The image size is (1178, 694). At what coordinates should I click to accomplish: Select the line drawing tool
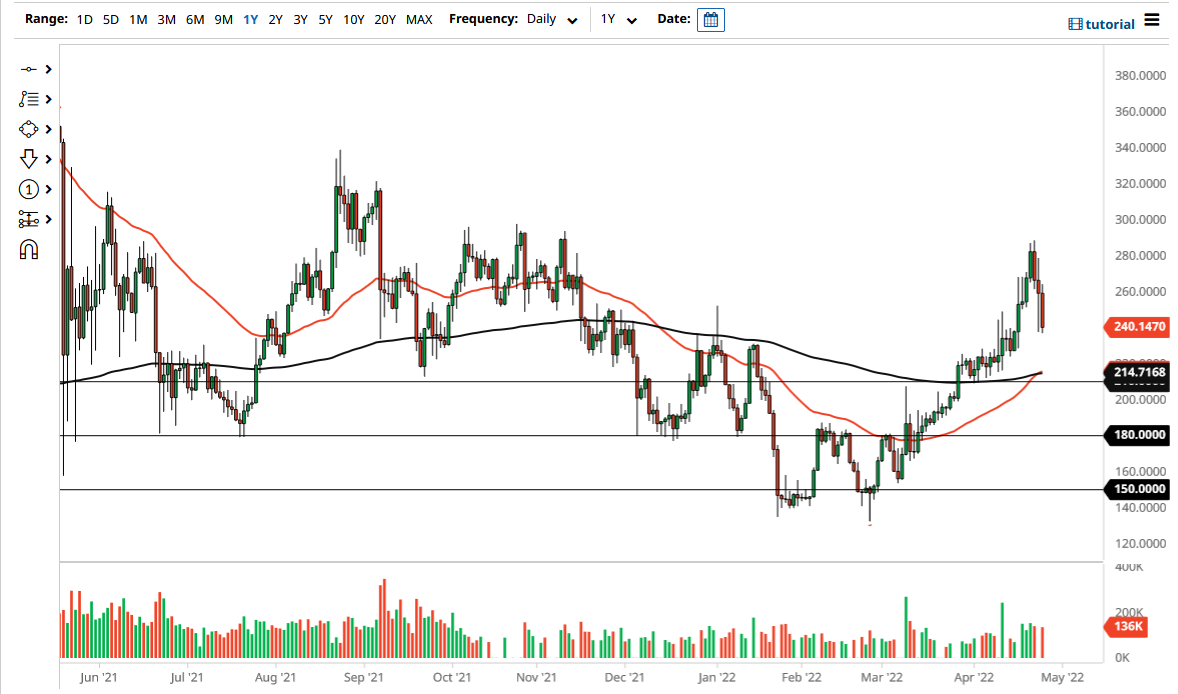click(26, 69)
